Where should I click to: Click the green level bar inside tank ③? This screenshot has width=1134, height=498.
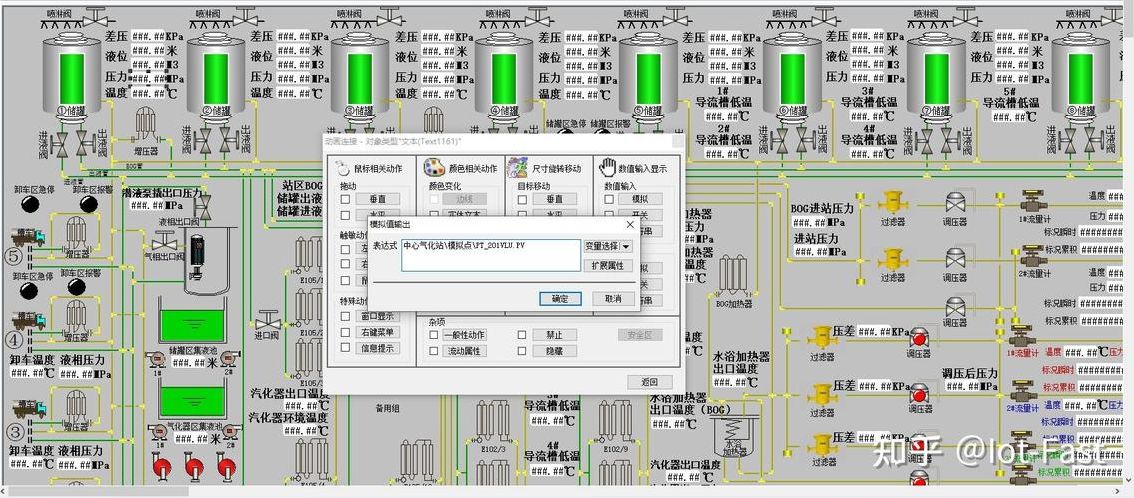coord(360,78)
